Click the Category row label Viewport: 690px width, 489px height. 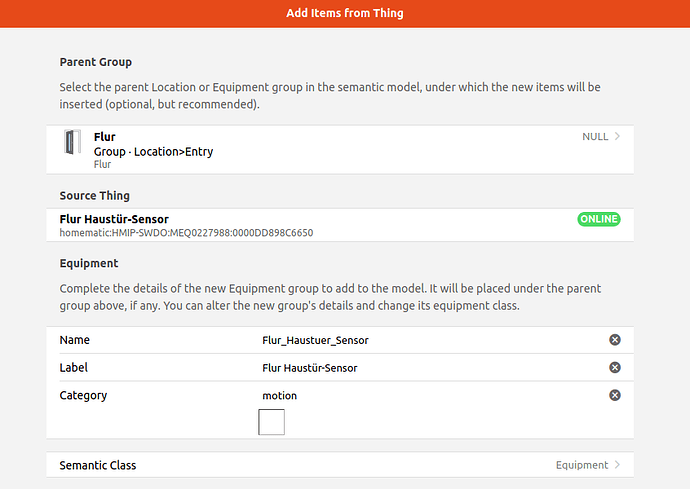point(83,395)
